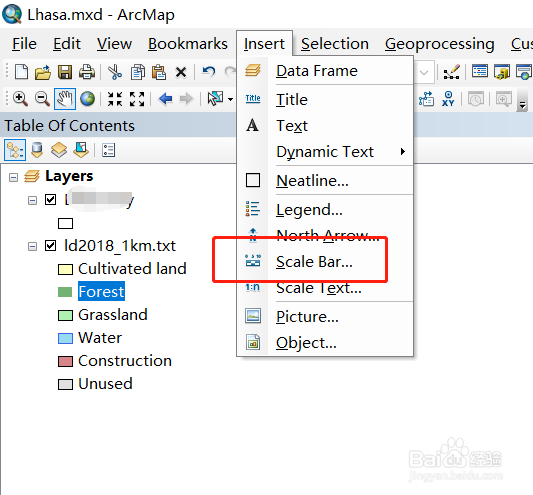Screen dimensions: 533x495
Task: Open the Bookmarks menu
Action: pos(188,44)
